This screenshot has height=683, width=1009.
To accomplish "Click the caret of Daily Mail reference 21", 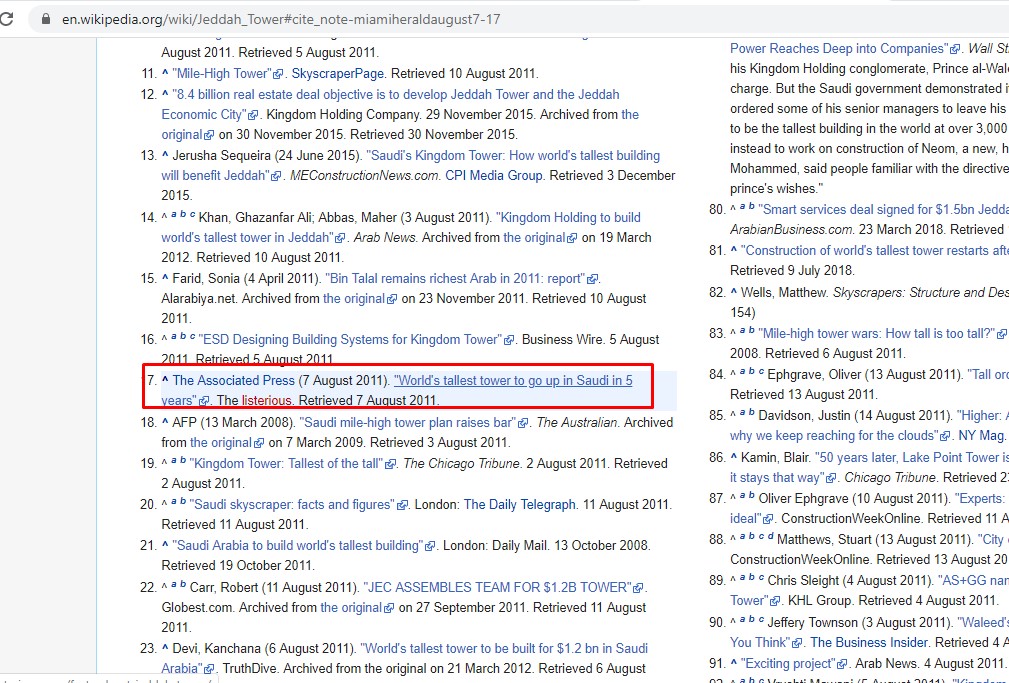I will pyautogui.click(x=165, y=545).
